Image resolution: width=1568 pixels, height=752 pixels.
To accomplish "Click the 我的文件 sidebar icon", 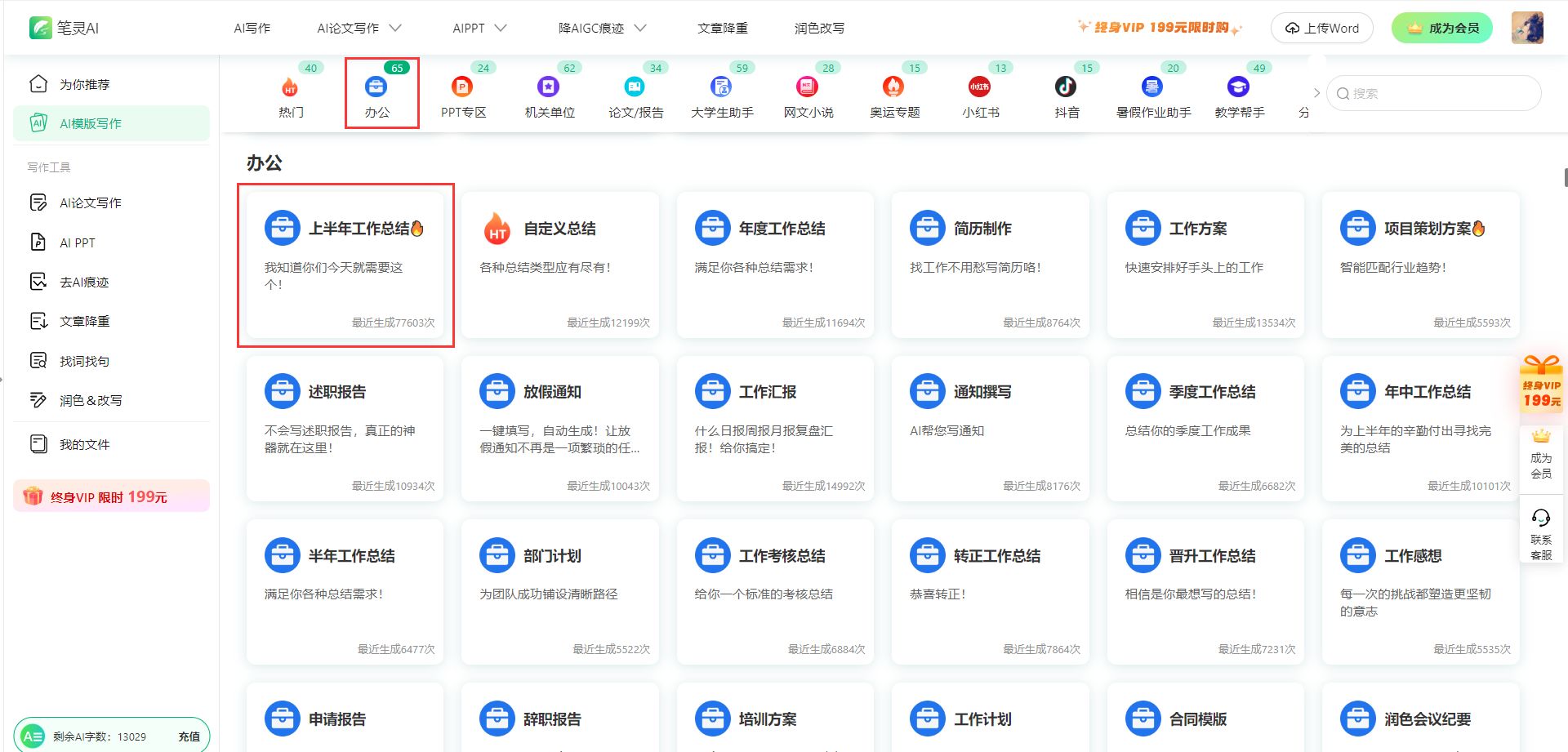I will (x=38, y=444).
